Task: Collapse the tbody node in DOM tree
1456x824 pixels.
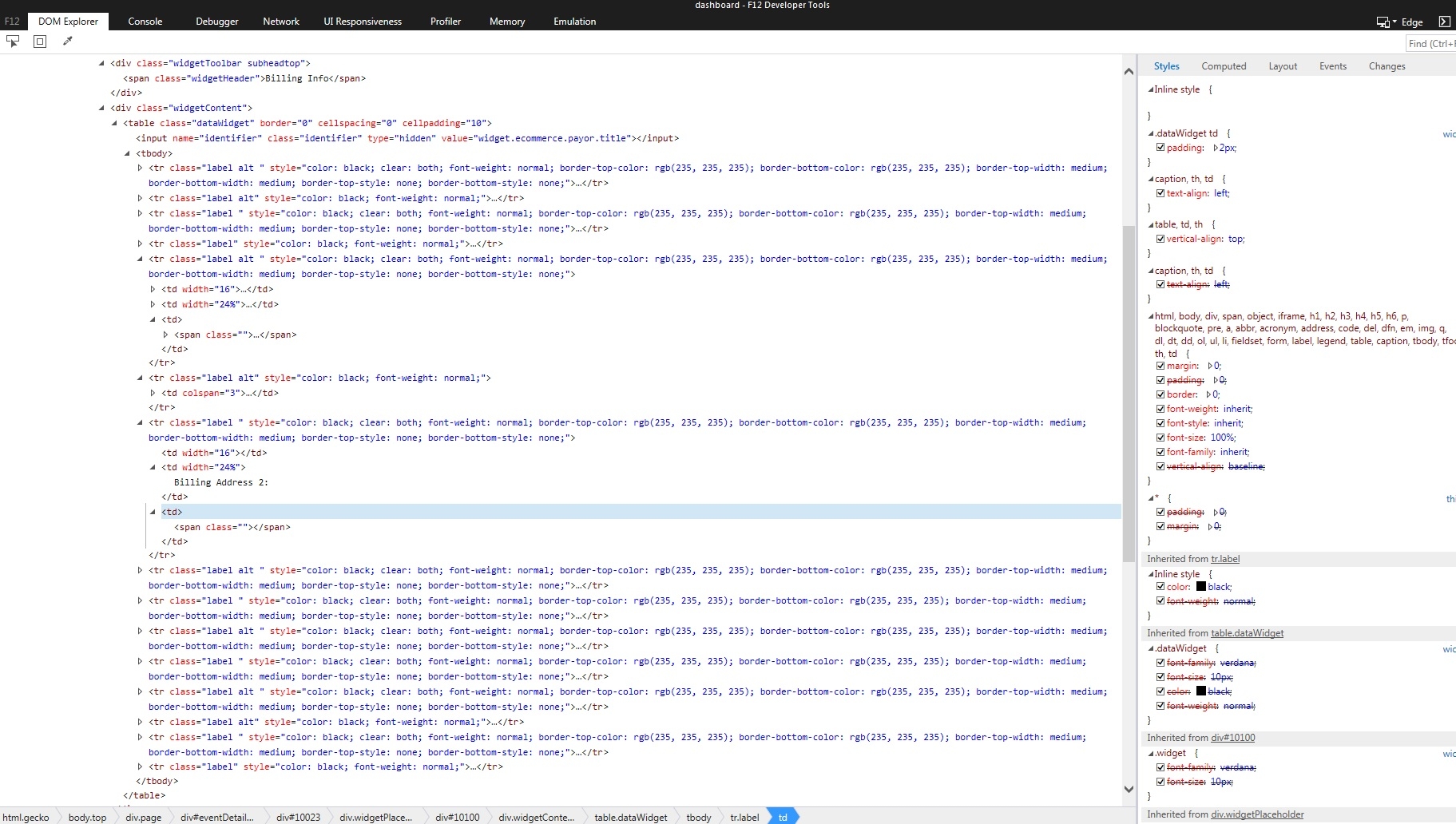Action: (x=127, y=154)
